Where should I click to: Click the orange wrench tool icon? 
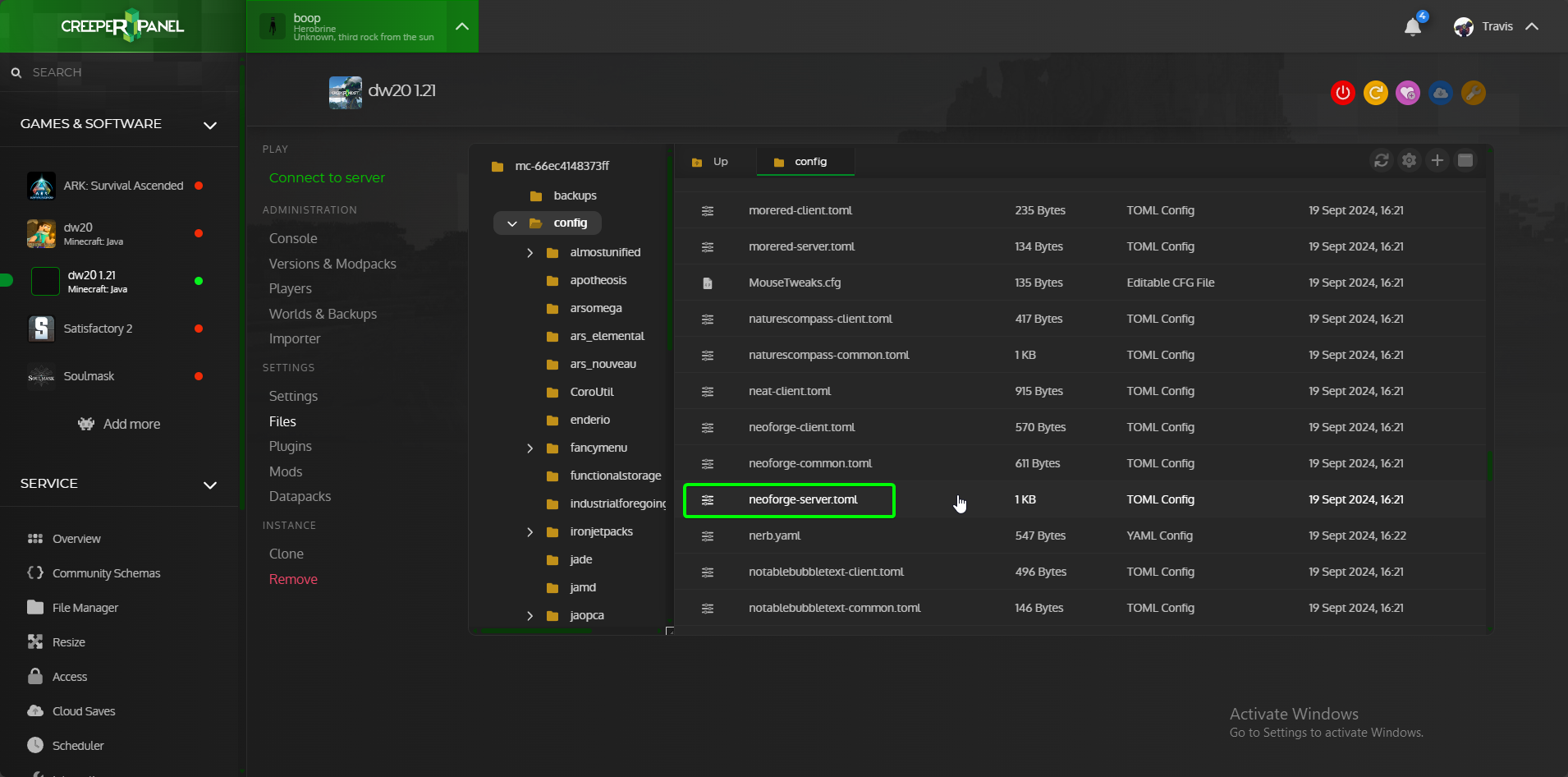[1474, 93]
